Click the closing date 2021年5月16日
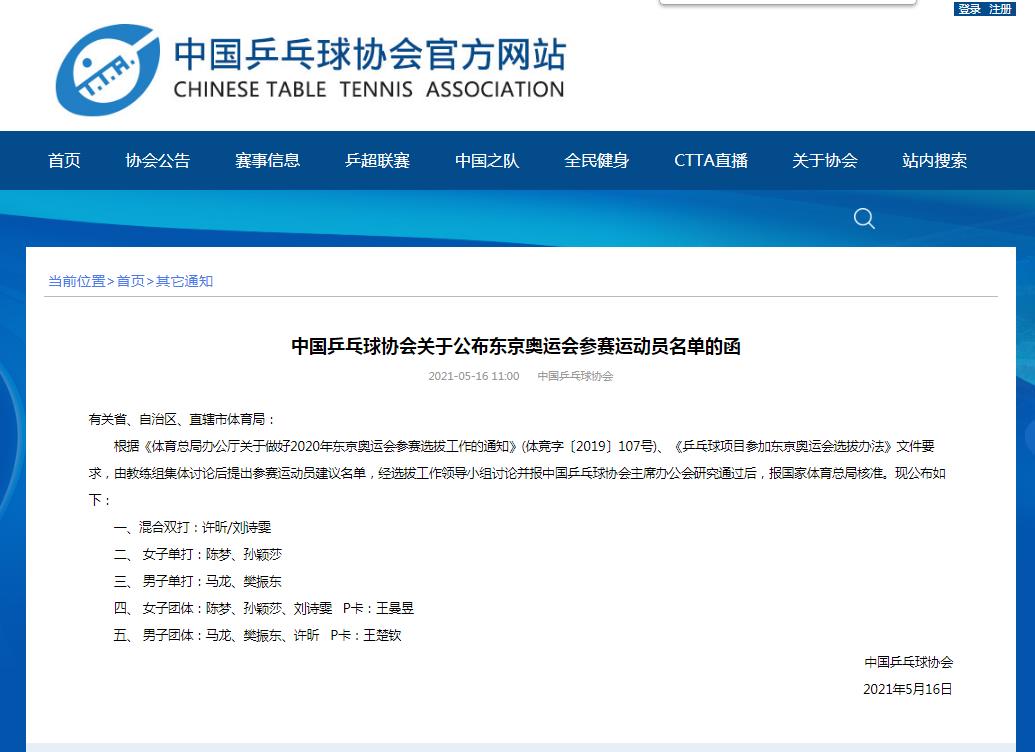 pos(908,689)
